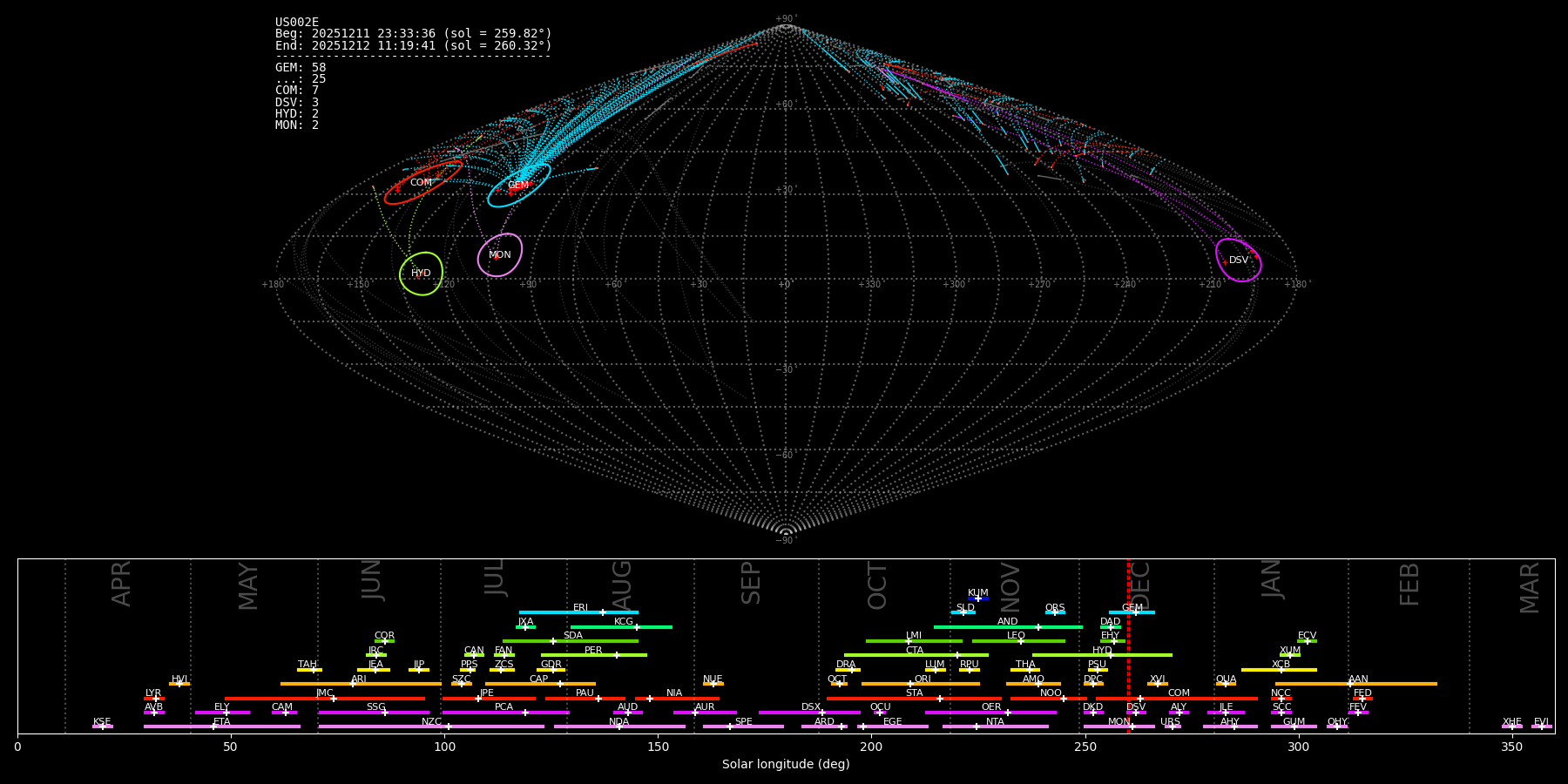This screenshot has width=1568, height=784.
Task: Click the 'DSV: 3' count entry
Action: [x=297, y=103]
